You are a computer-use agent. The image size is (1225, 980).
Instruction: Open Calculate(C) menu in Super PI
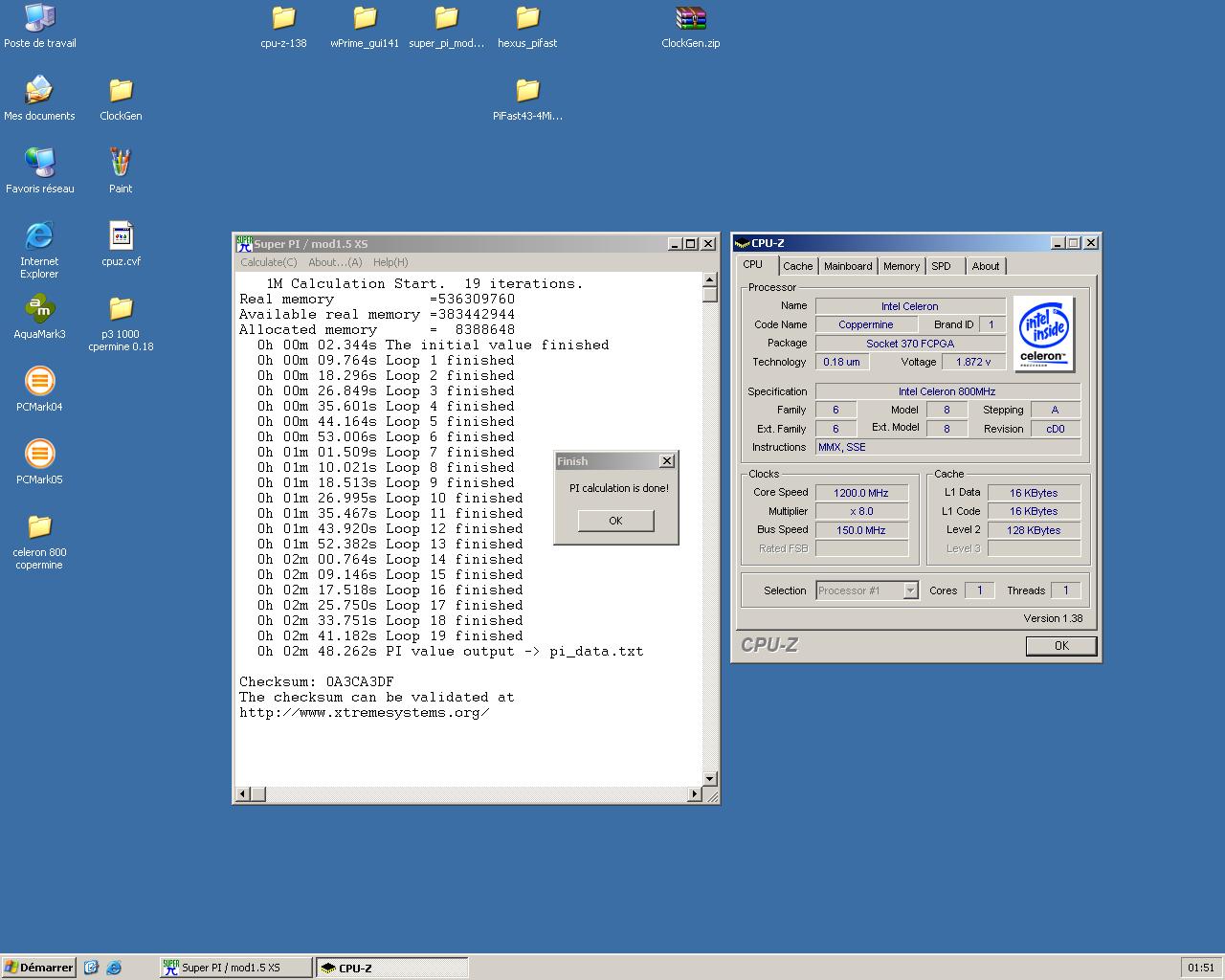pyautogui.click(x=268, y=262)
